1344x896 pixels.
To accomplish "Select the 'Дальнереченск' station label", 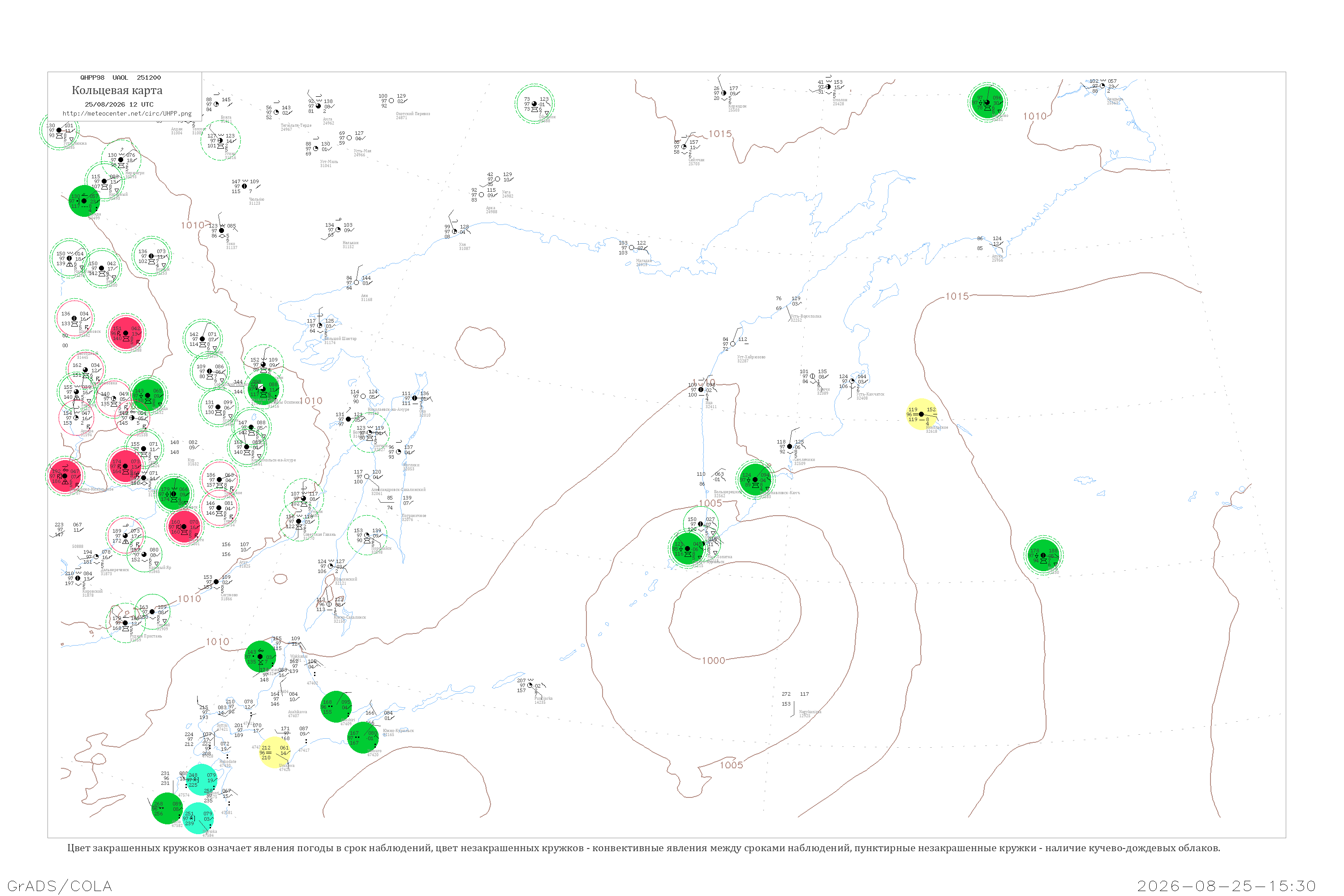I will pyautogui.click(x=115, y=570).
